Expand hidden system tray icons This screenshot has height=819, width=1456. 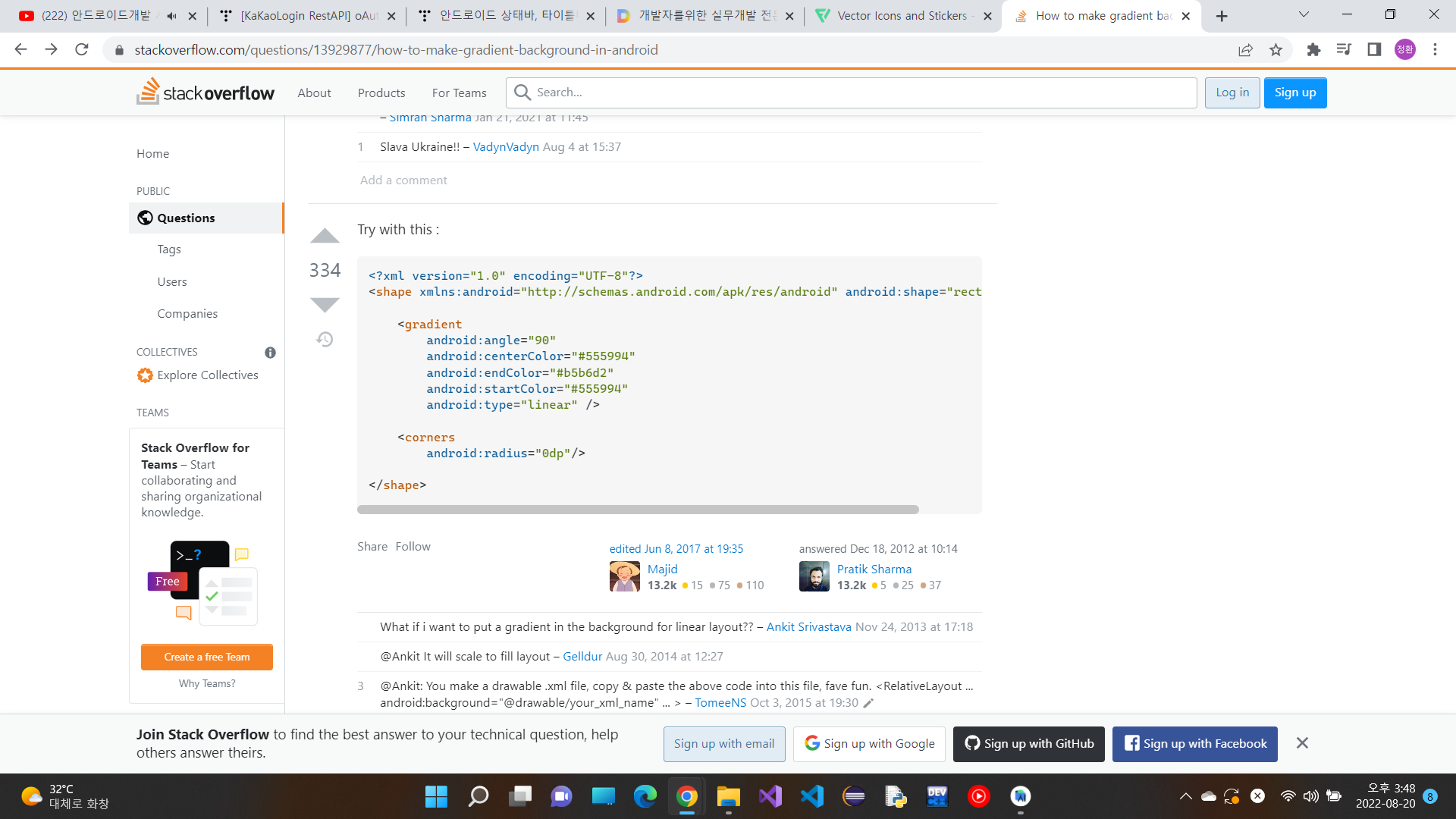click(x=1185, y=796)
